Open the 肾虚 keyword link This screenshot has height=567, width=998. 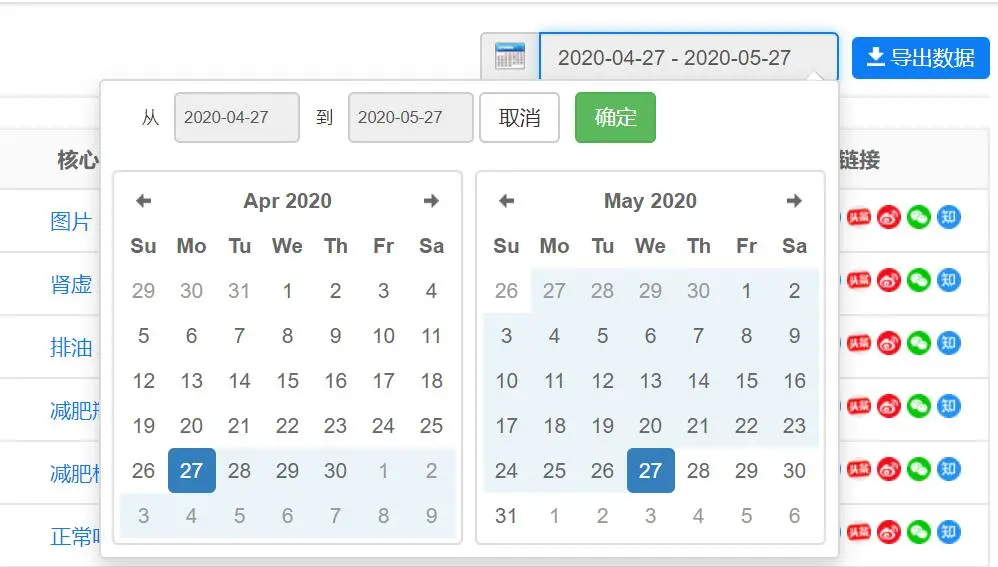click(x=71, y=284)
